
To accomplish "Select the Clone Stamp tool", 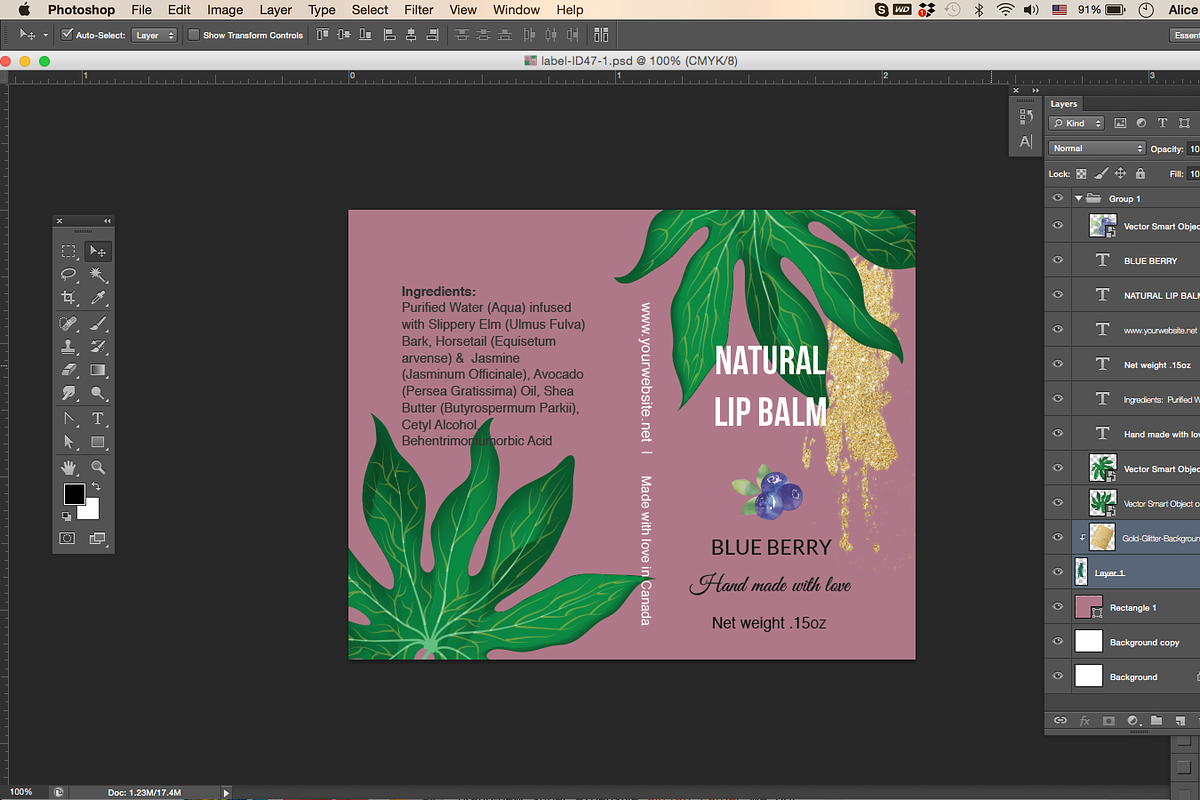I will tap(68, 347).
